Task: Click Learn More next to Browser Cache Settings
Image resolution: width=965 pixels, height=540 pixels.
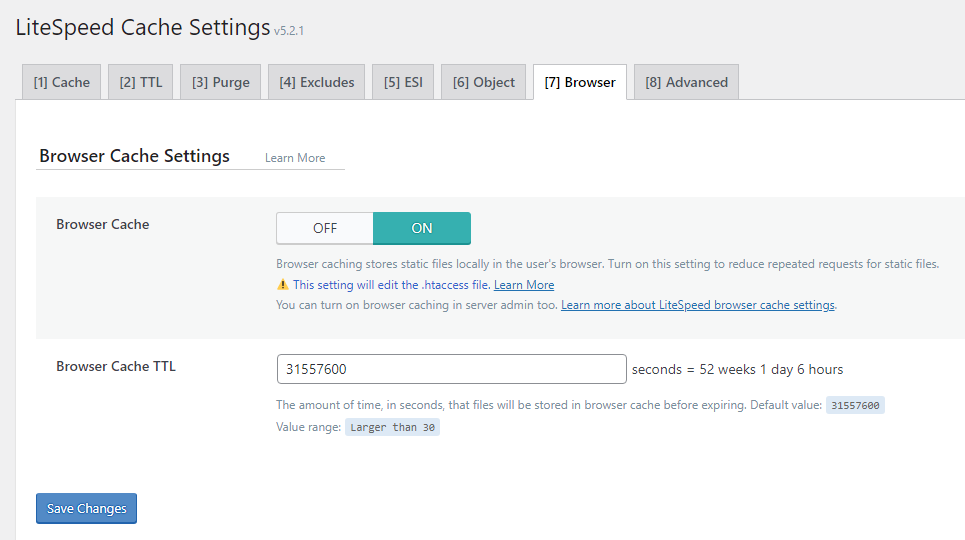Action: click(295, 158)
